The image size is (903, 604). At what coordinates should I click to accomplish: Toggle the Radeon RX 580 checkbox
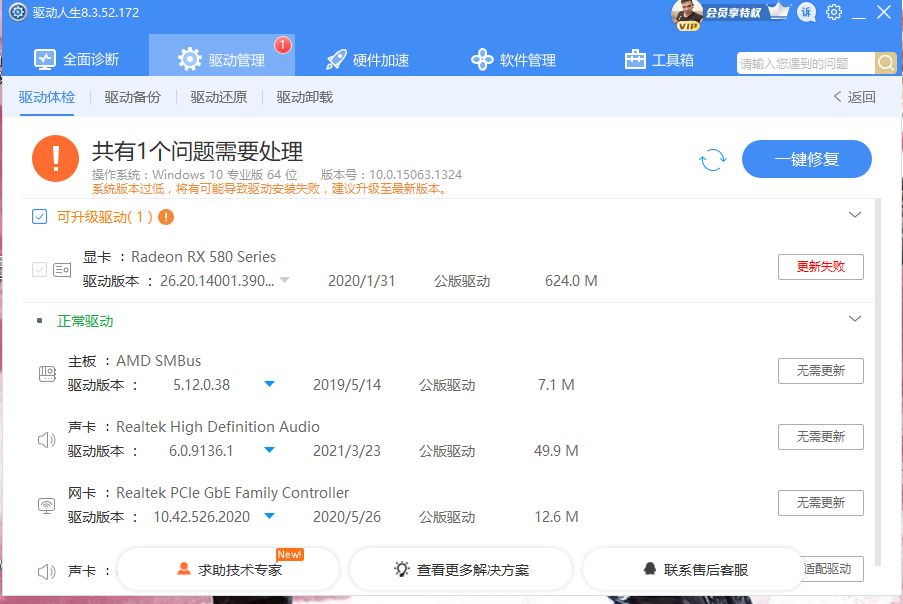pos(39,269)
